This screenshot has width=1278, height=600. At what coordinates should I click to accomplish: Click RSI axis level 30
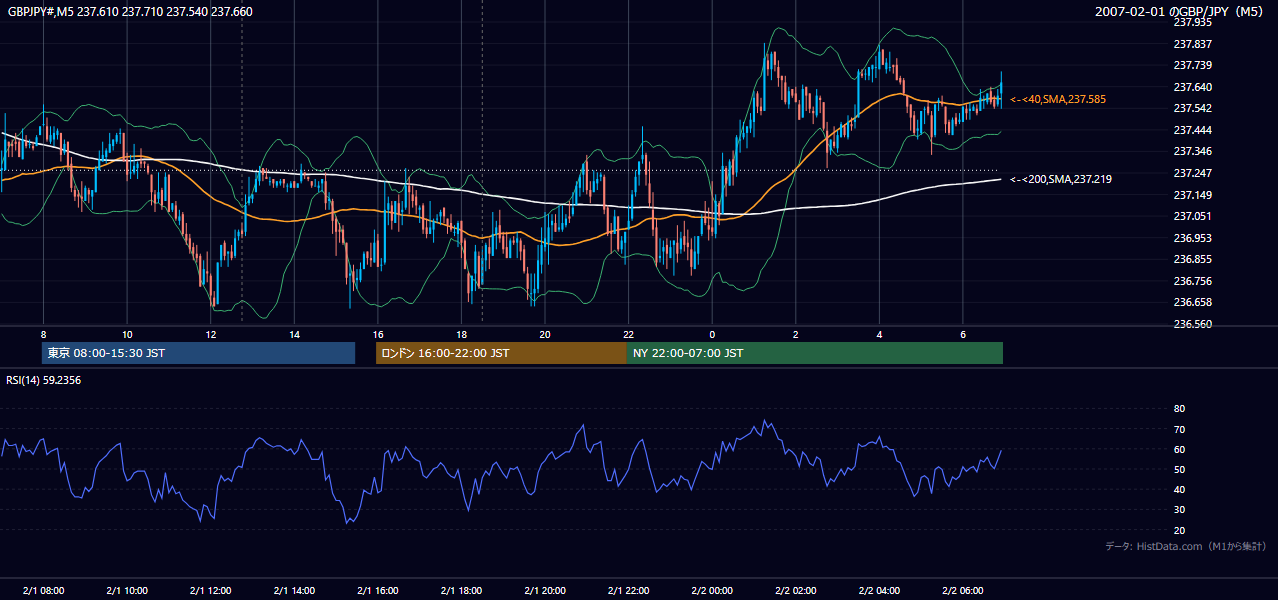(x=1179, y=511)
